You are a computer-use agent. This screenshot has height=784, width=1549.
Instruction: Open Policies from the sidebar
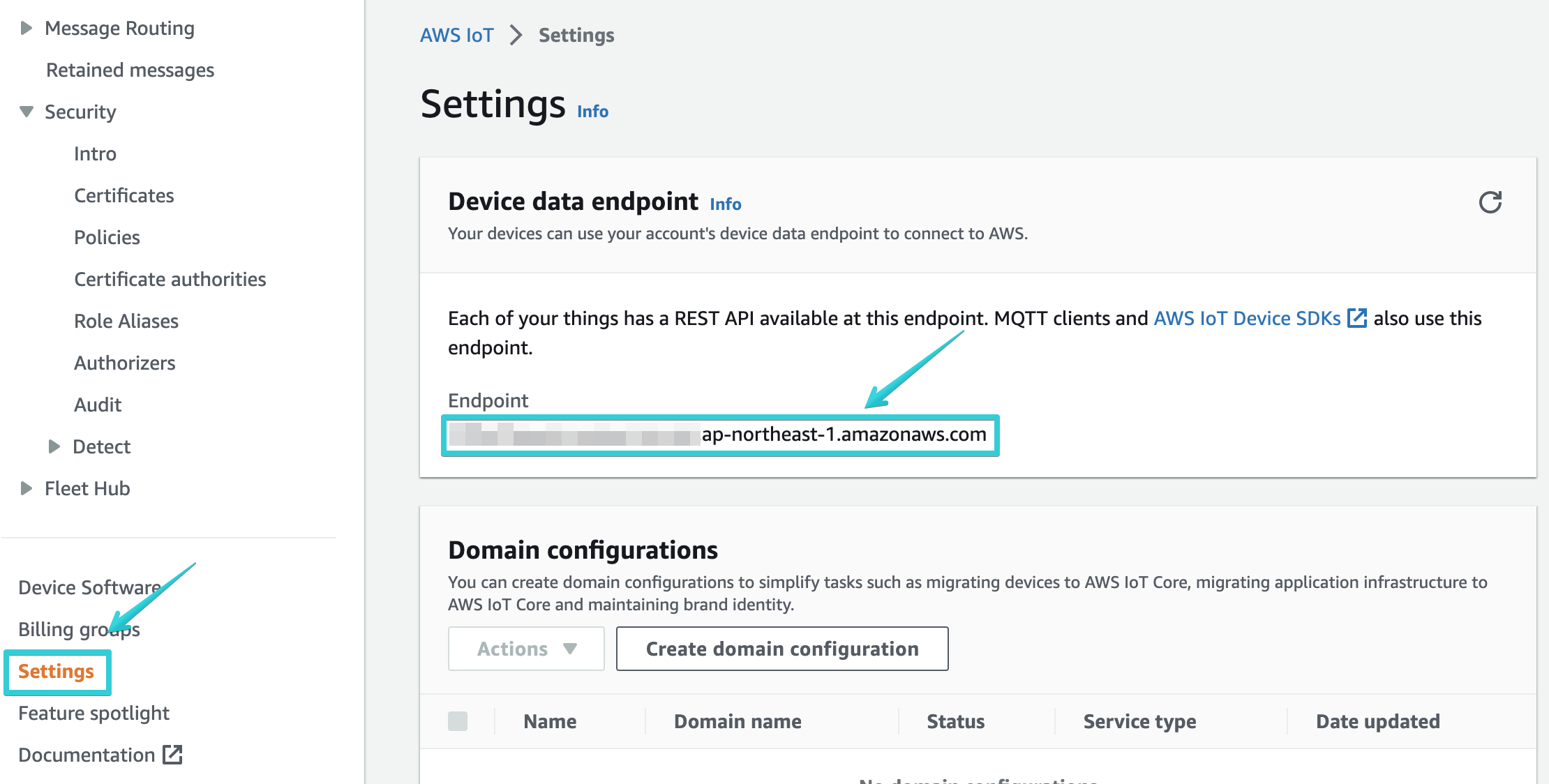pyautogui.click(x=107, y=237)
